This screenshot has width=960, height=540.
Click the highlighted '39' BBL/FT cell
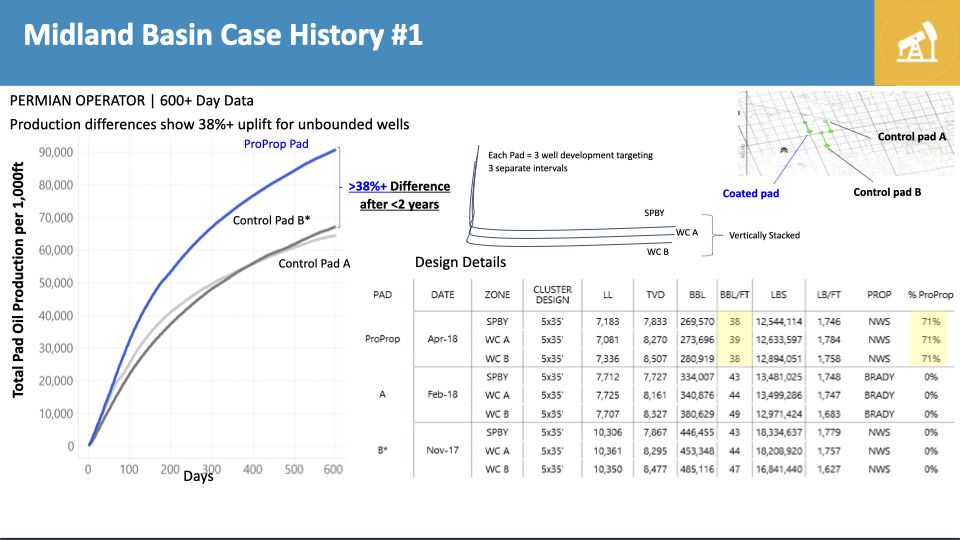tap(734, 340)
